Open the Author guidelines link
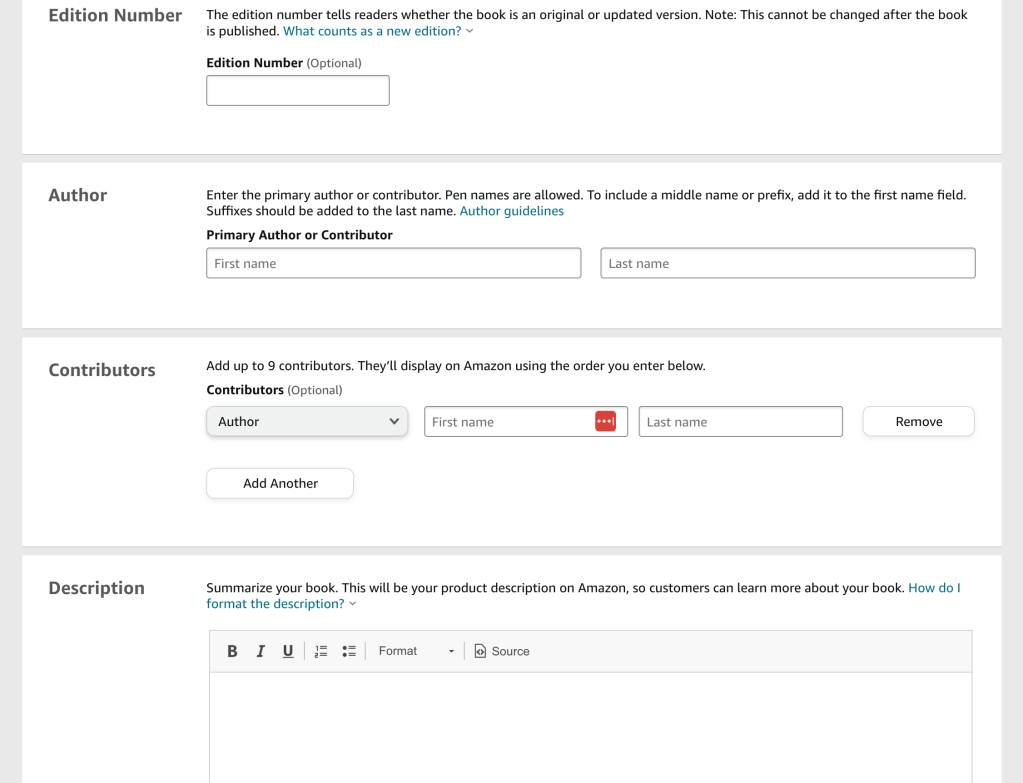The width and height of the screenshot is (1023, 783). coord(511,211)
